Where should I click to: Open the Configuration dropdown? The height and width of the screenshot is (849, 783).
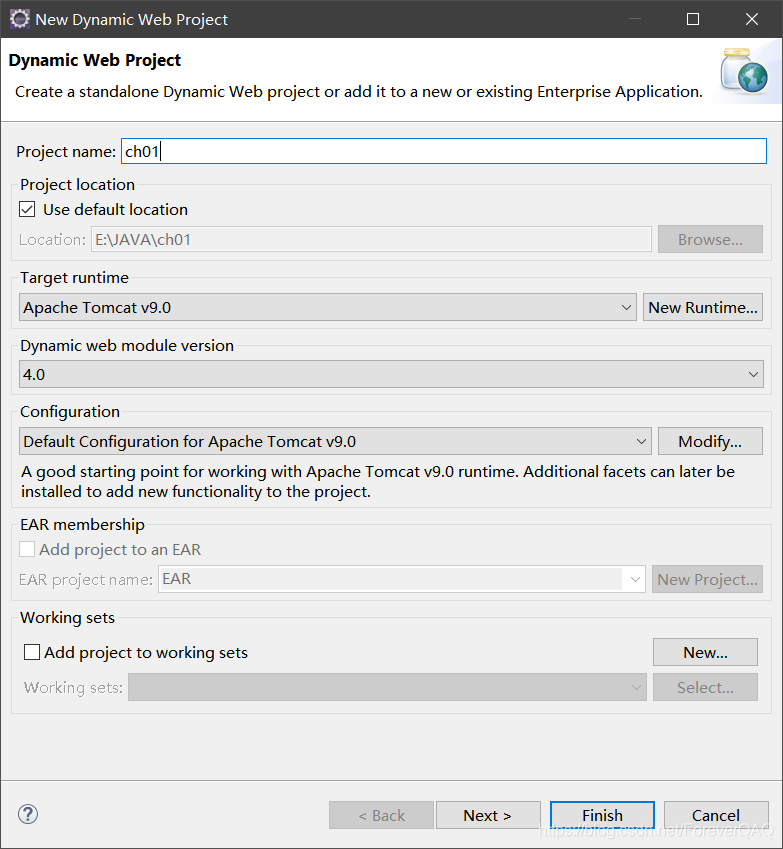pyautogui.click(x=642, y=441)
